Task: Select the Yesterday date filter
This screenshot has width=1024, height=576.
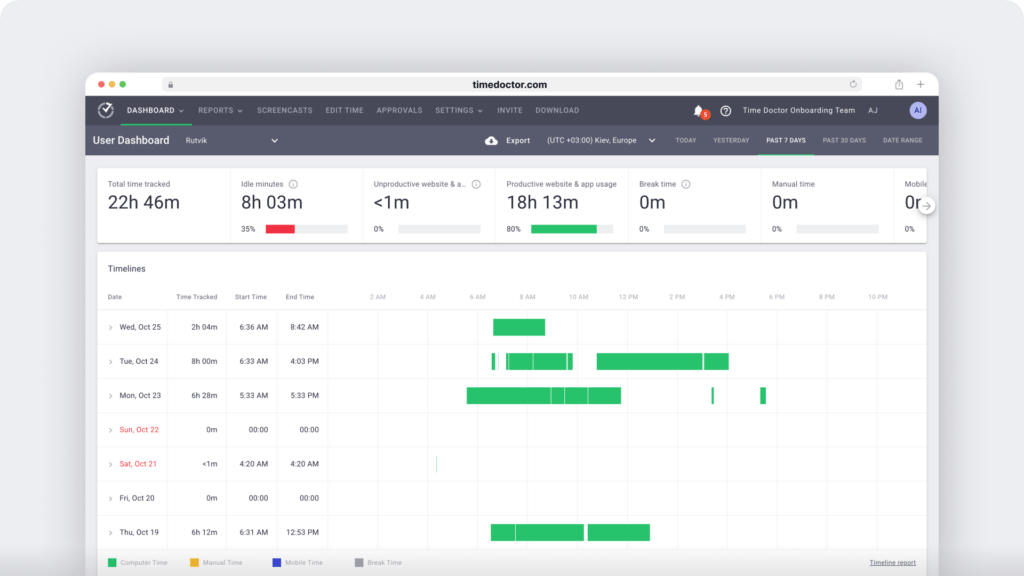Action: (x=731, y=141)
